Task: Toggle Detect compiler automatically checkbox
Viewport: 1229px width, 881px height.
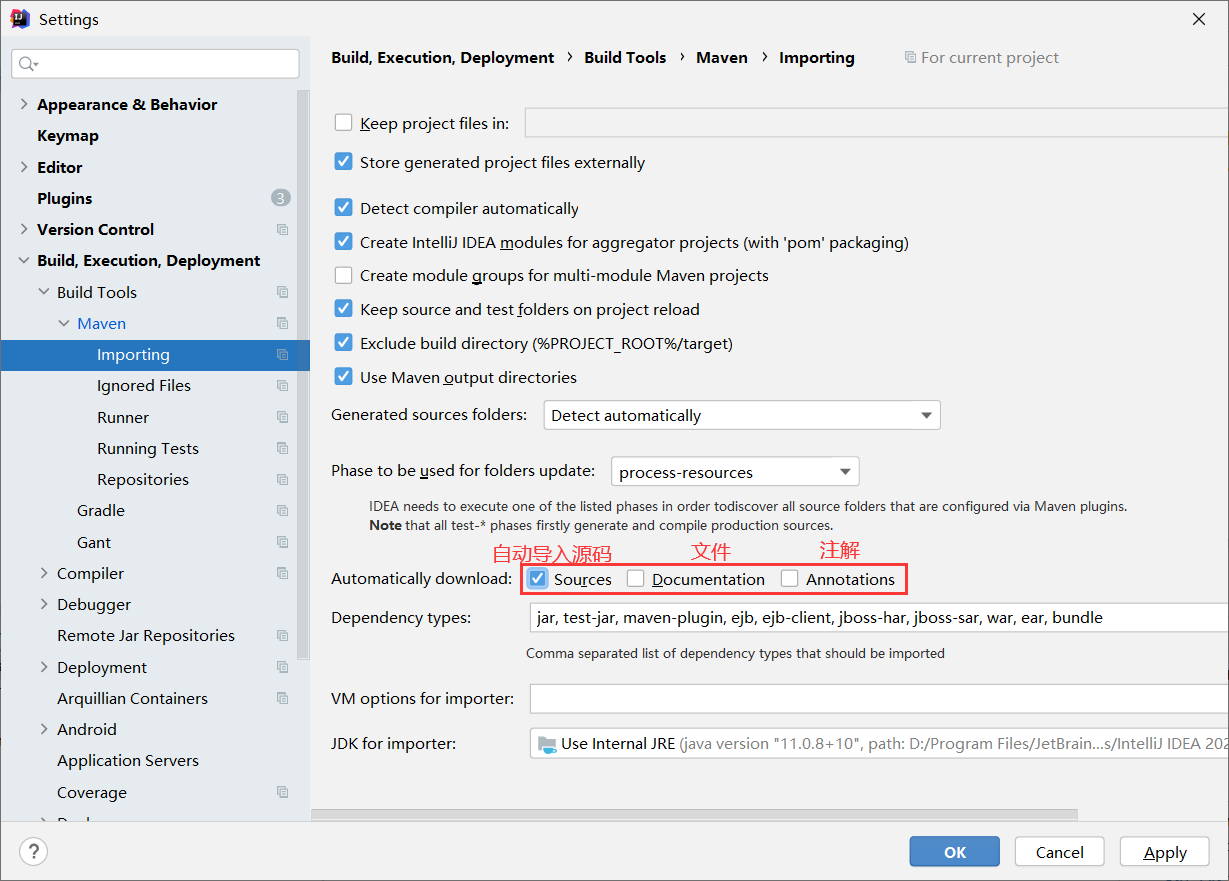Action: point(343,208)
